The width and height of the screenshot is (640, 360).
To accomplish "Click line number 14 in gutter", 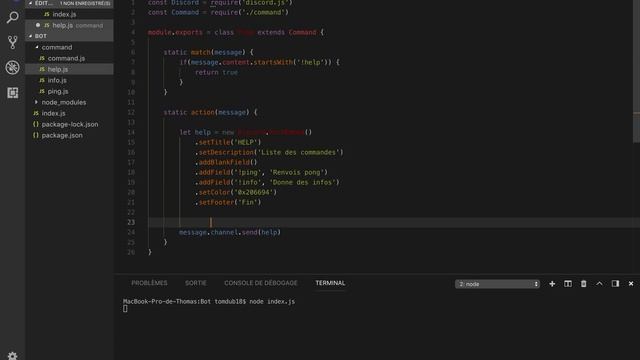I will click(131, 132).
